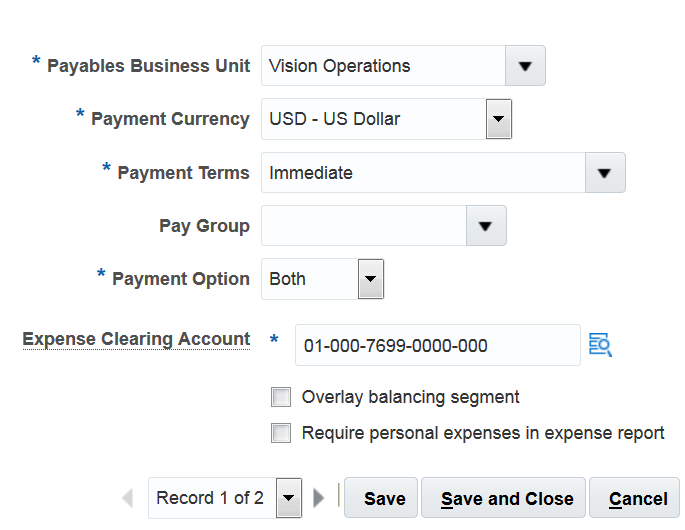Viewport: 685px width, 530px height.
Task: Open the Payables Business Unit dropdown arrow
Action: coord(525,66)
